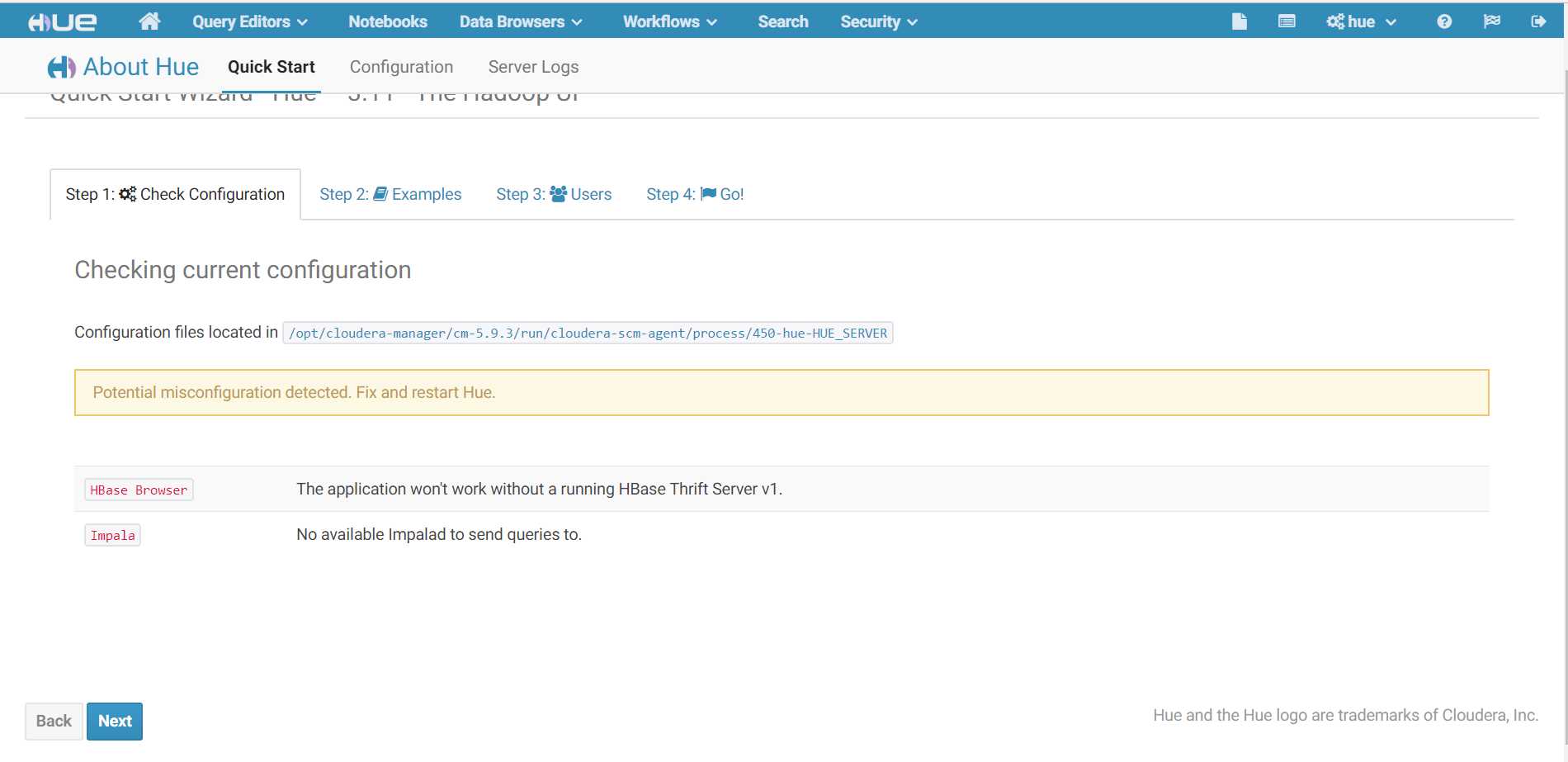Click the configuration file path text
Image resolution: width=1568 pixels, height=762 pixels.
588,333
